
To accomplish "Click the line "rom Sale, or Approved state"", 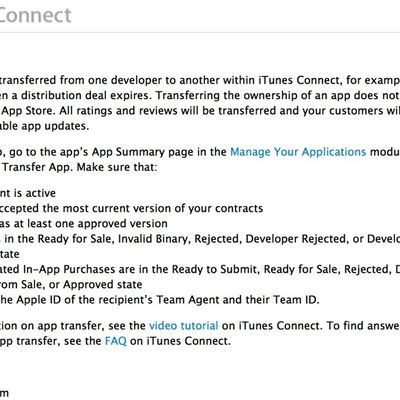I will (x=71, y=284).
